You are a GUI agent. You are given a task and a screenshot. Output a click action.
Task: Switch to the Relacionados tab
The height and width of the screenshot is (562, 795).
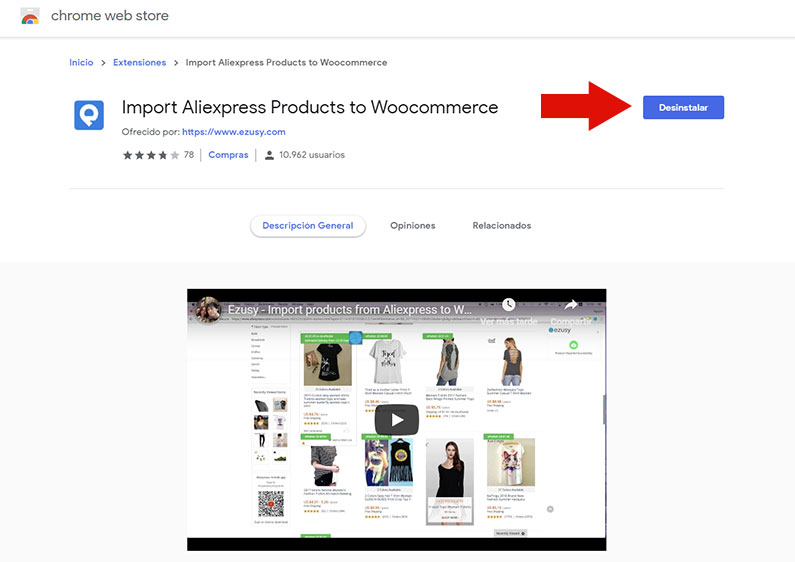(x=502, y=226)
